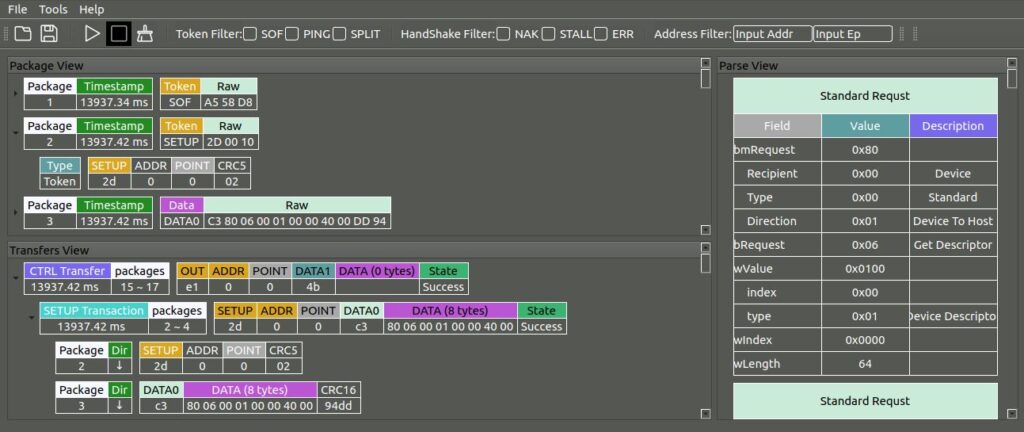Open the Tools menu

coord(53,9)
